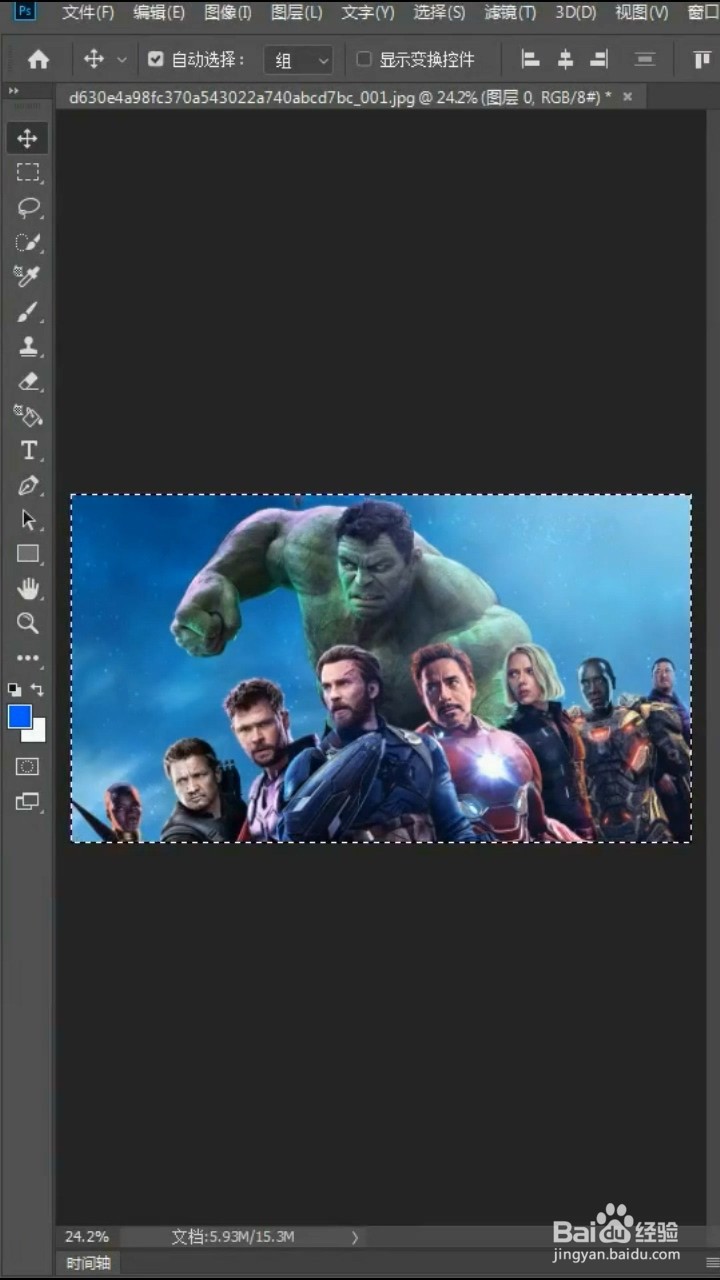The image size is (720, 1280).
Task: Select the Type tool
Action: click(x=27, y=451)
